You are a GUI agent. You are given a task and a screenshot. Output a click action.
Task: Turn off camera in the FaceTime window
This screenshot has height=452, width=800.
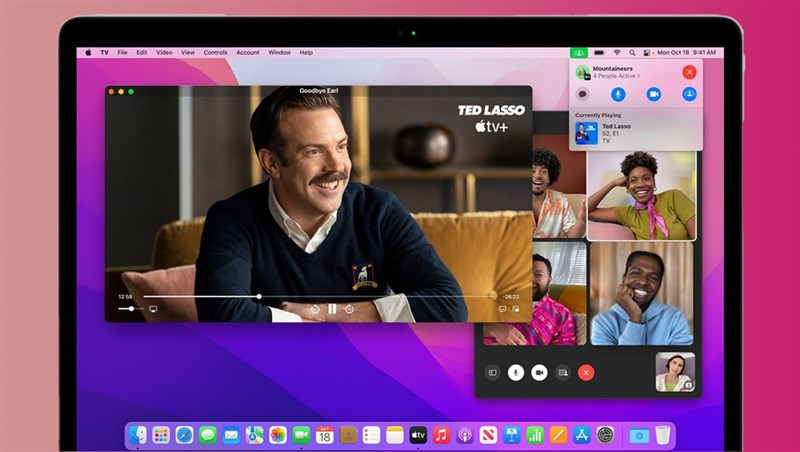(539, 372)
